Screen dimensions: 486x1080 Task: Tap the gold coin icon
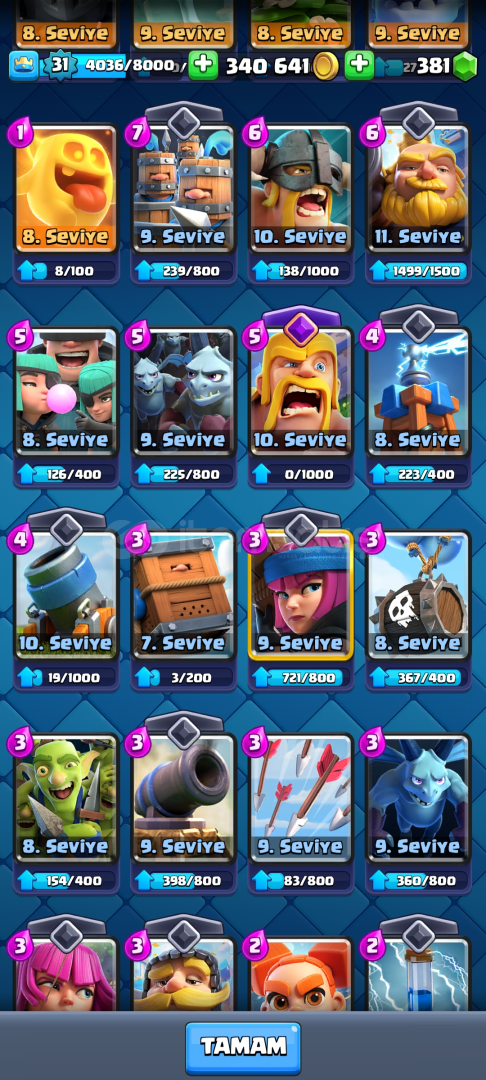pyautogui.click(x=325, y=66)
